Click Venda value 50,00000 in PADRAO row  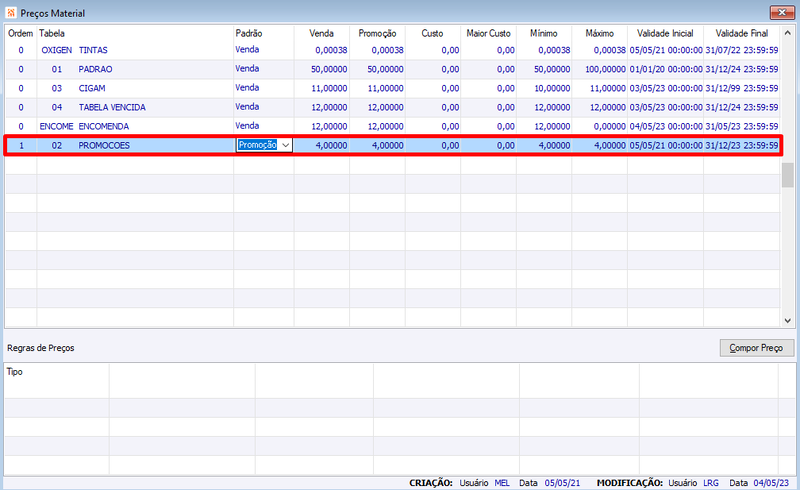coord(329,69)
